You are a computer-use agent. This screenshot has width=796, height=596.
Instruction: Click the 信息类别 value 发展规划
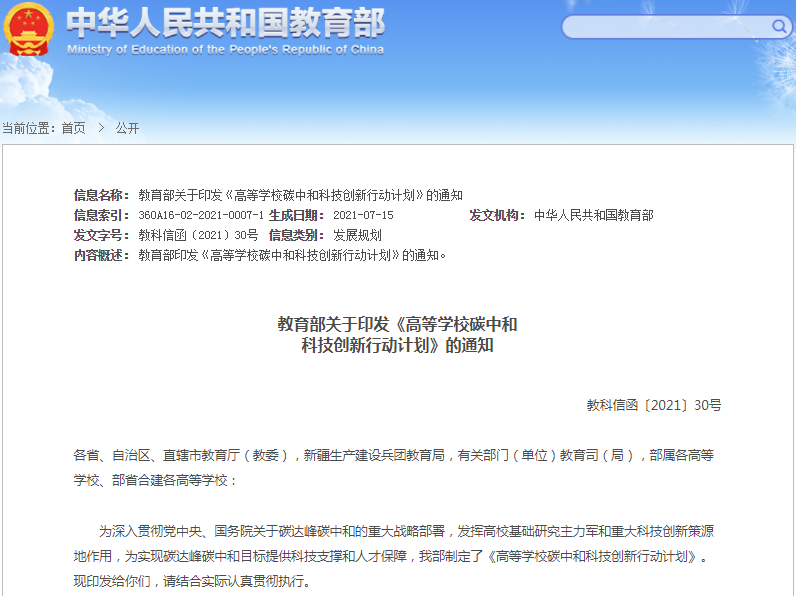click(x=357, y=235)
